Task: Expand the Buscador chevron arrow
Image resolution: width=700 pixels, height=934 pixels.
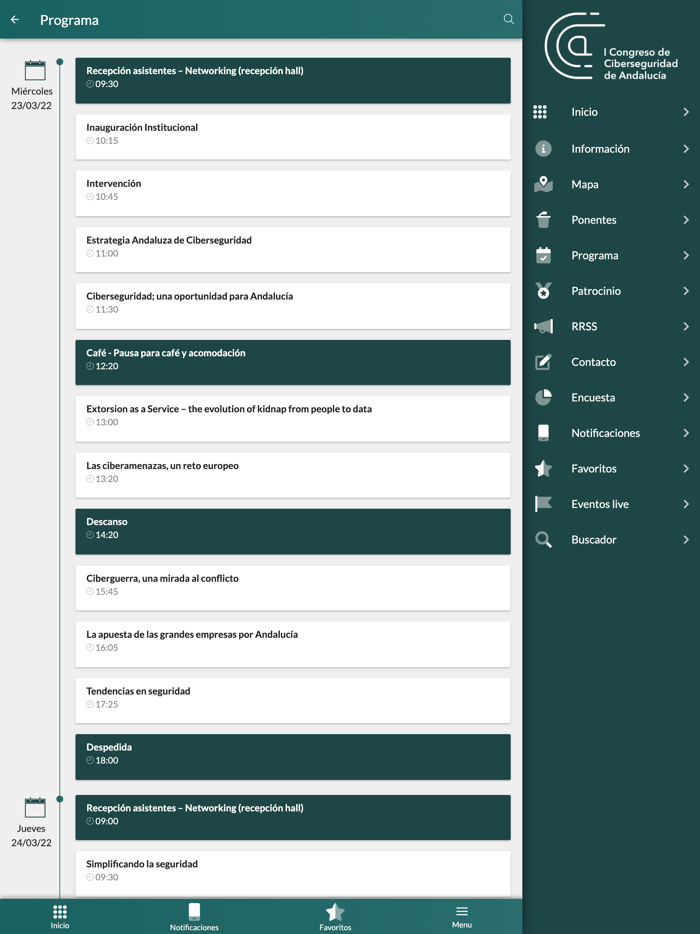Action: pos(686,540)
